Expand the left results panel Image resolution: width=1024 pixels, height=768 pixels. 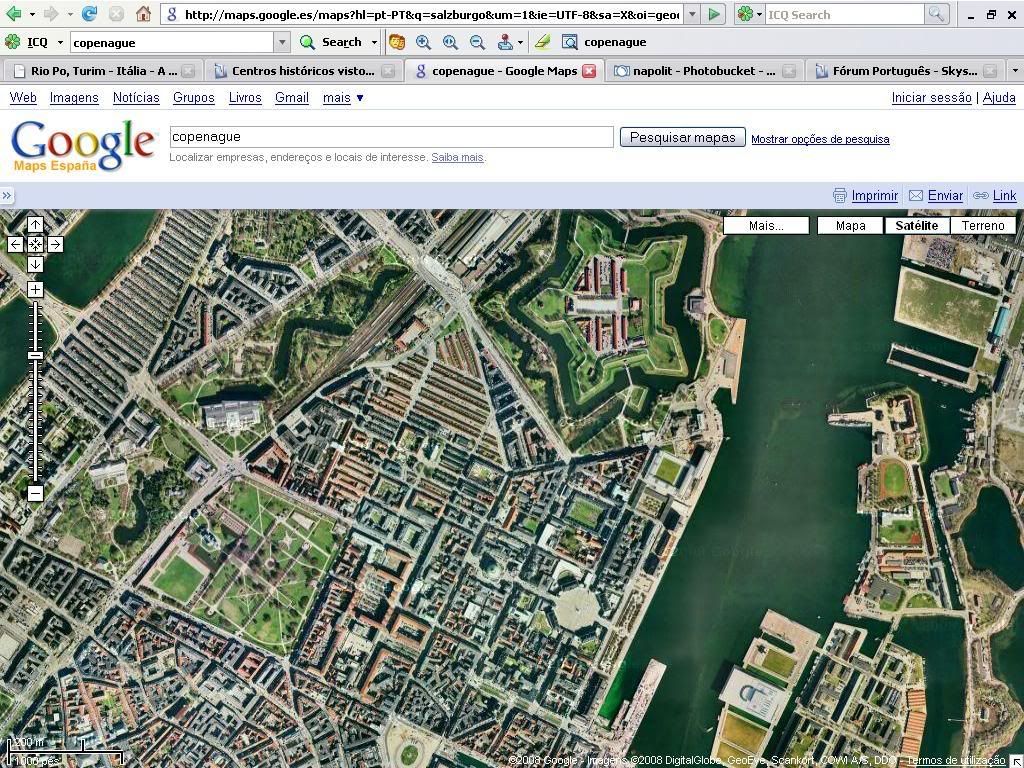[7, 196]
